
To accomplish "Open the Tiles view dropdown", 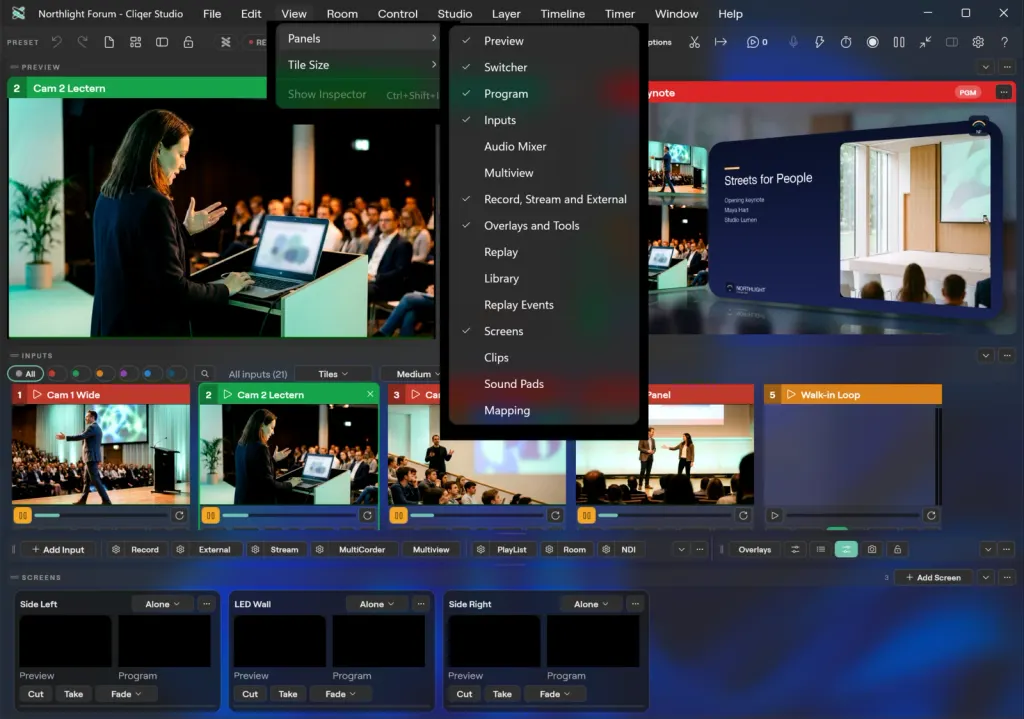I will point(333,374).
